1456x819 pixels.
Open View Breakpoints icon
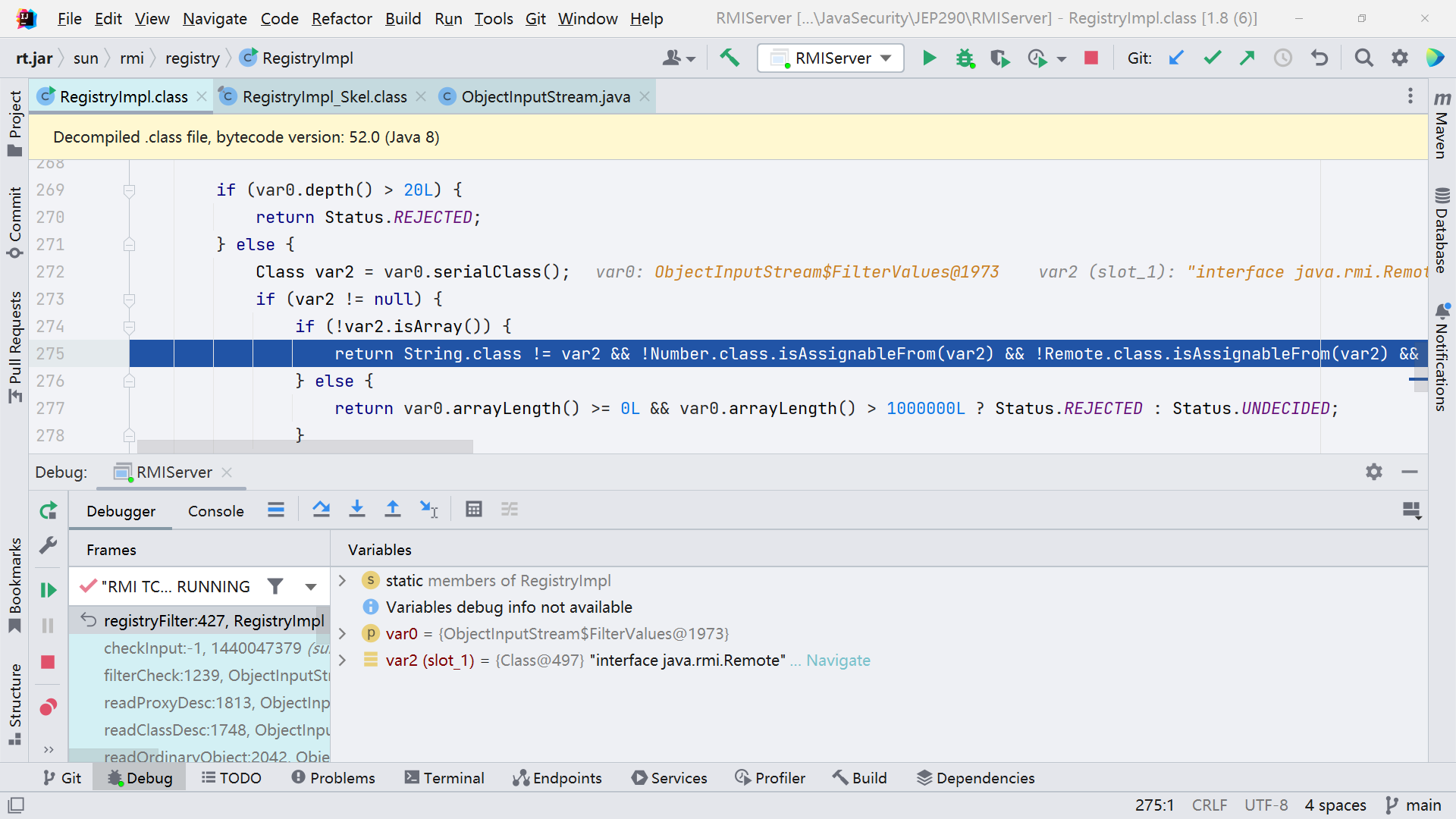[48, 708]
